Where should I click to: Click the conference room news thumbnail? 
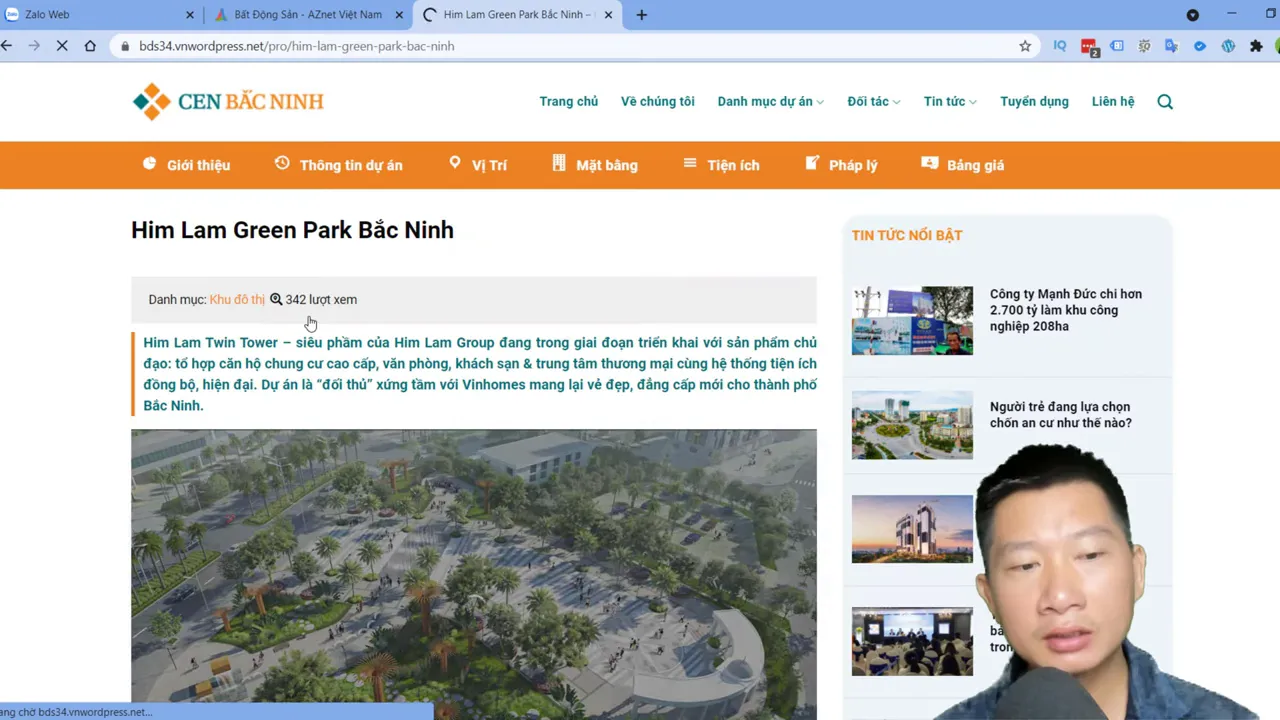(x=912, y=641)
